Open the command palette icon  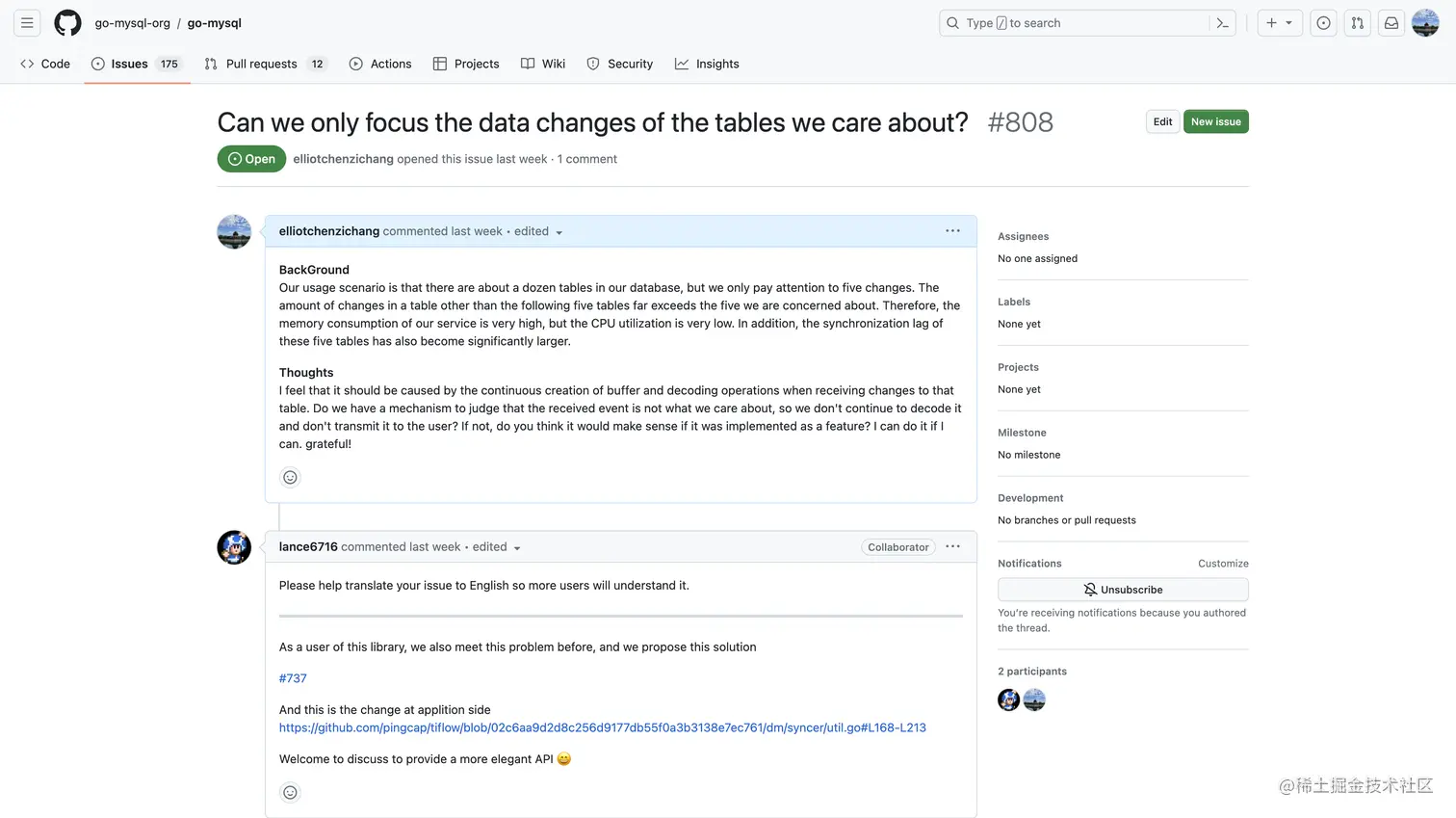1222,23
